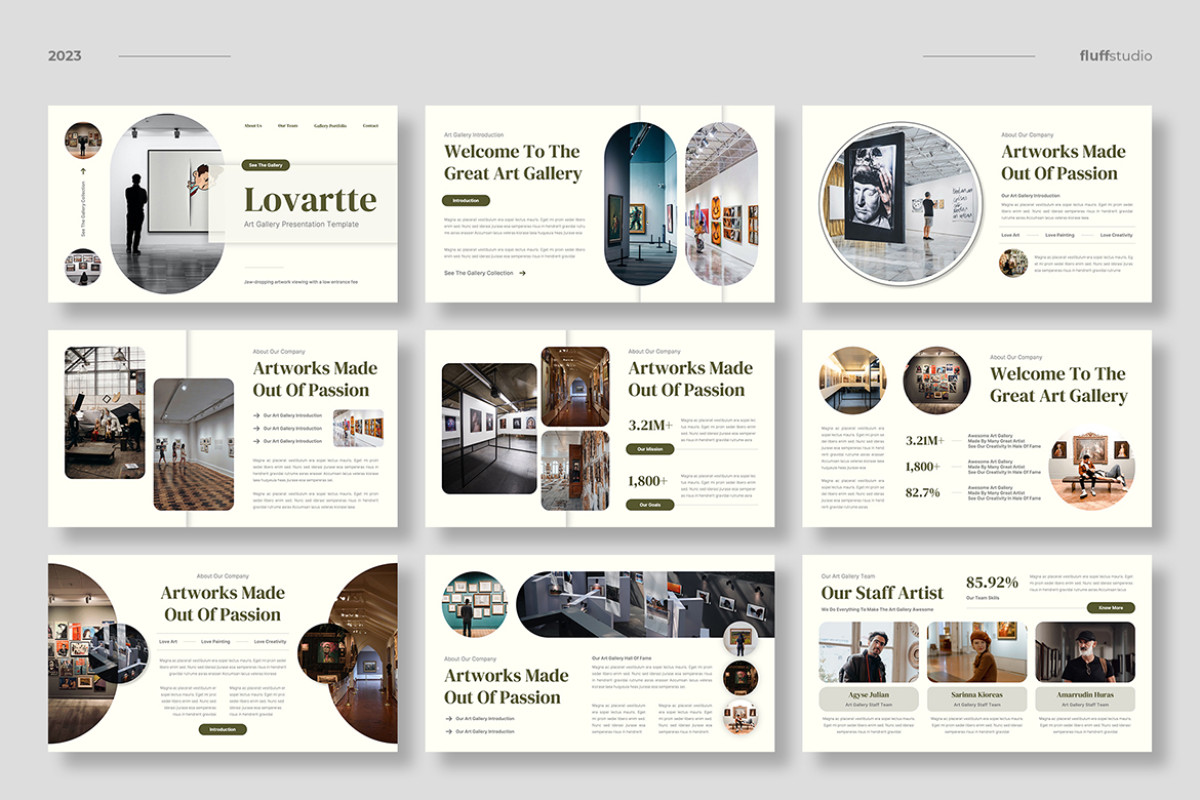The image size is (1200, 800).
Task: Click the "Our Goals" button
Action: click(x=650, y=505)
